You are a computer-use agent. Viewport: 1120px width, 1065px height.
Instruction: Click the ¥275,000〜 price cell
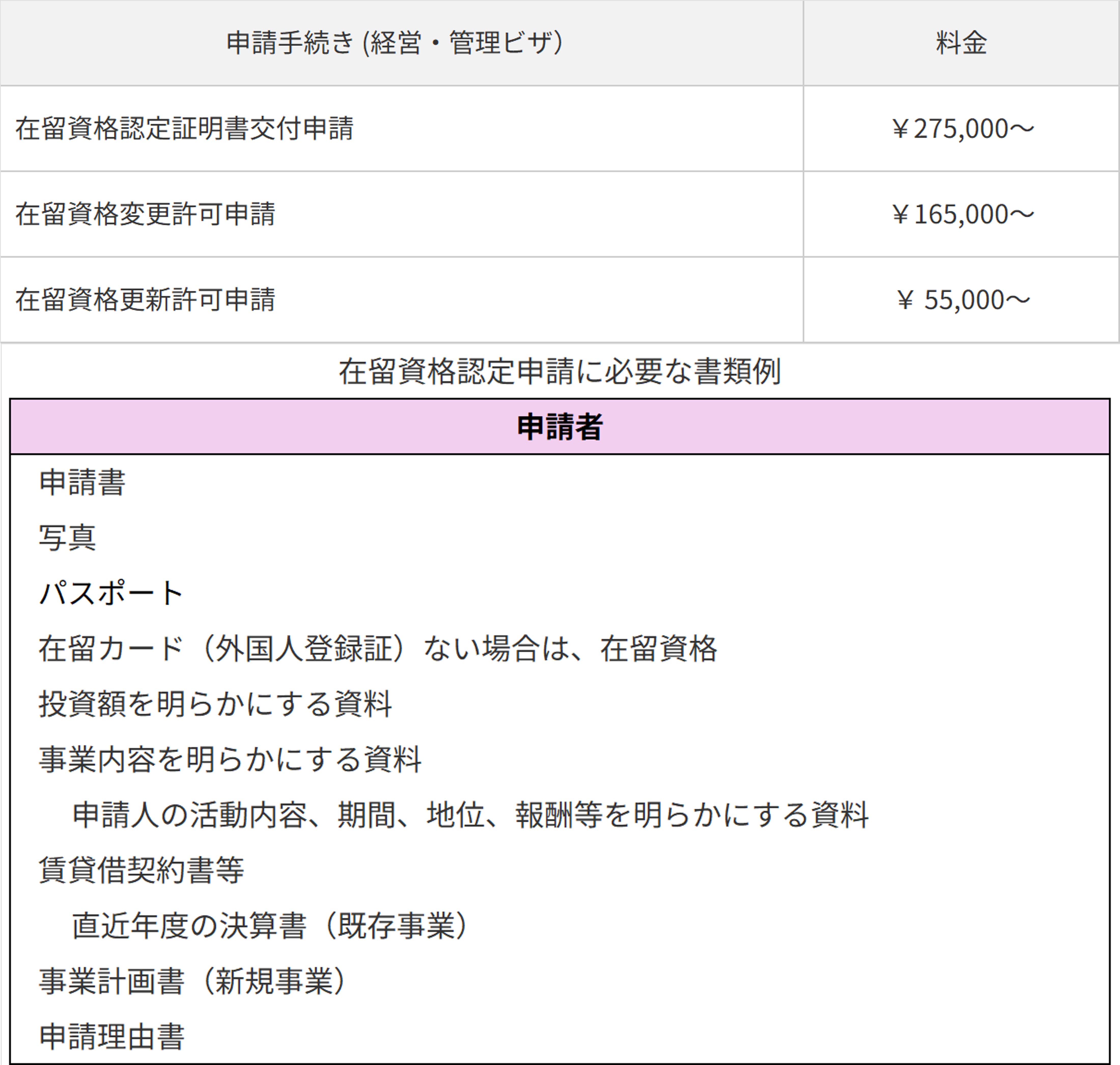pyautogui.click(x=962, y=129)
